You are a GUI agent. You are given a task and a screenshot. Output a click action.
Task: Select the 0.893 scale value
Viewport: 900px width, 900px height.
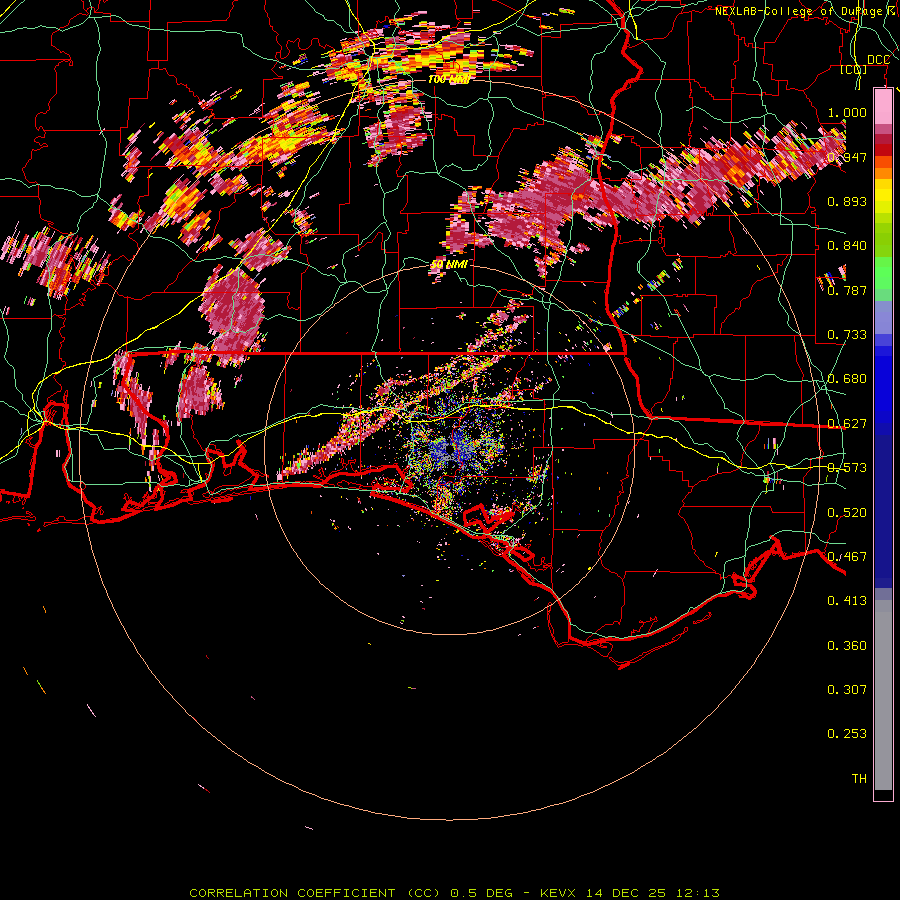pos(847,201)
